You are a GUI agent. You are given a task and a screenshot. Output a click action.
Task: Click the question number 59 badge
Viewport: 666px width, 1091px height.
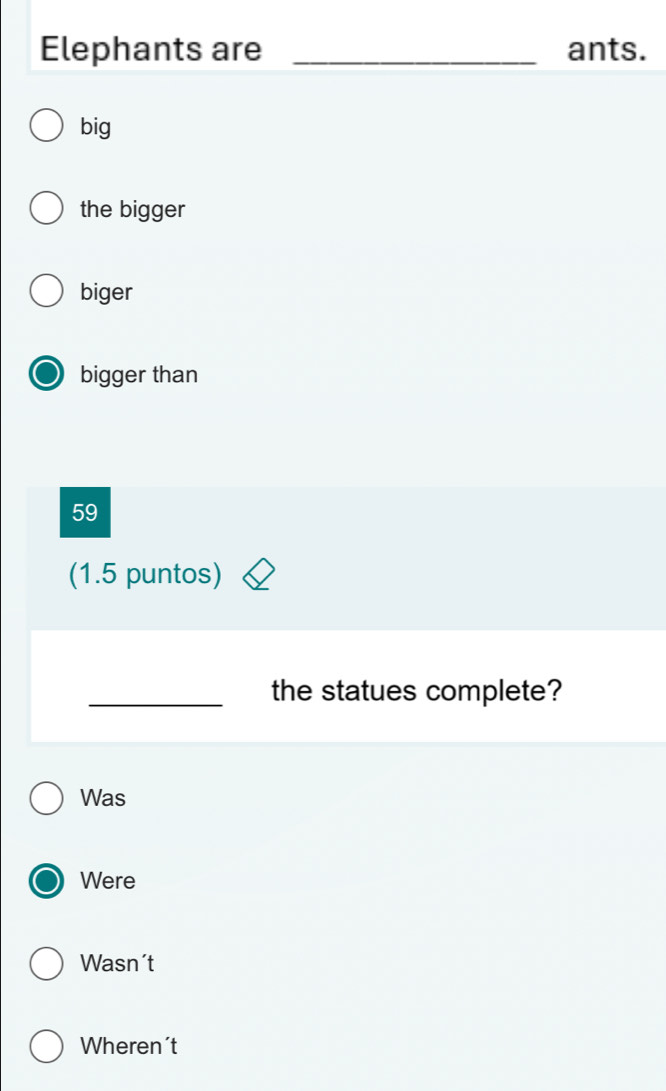point(85,512)
